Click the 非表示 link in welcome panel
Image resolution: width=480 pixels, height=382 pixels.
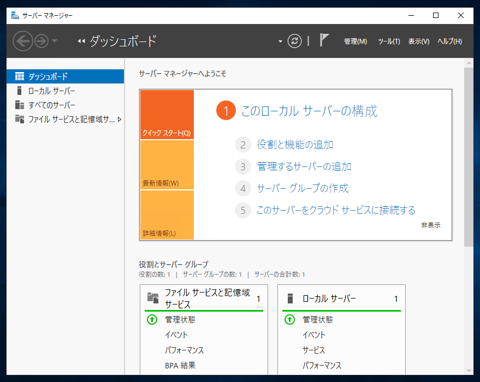point(431,225)
